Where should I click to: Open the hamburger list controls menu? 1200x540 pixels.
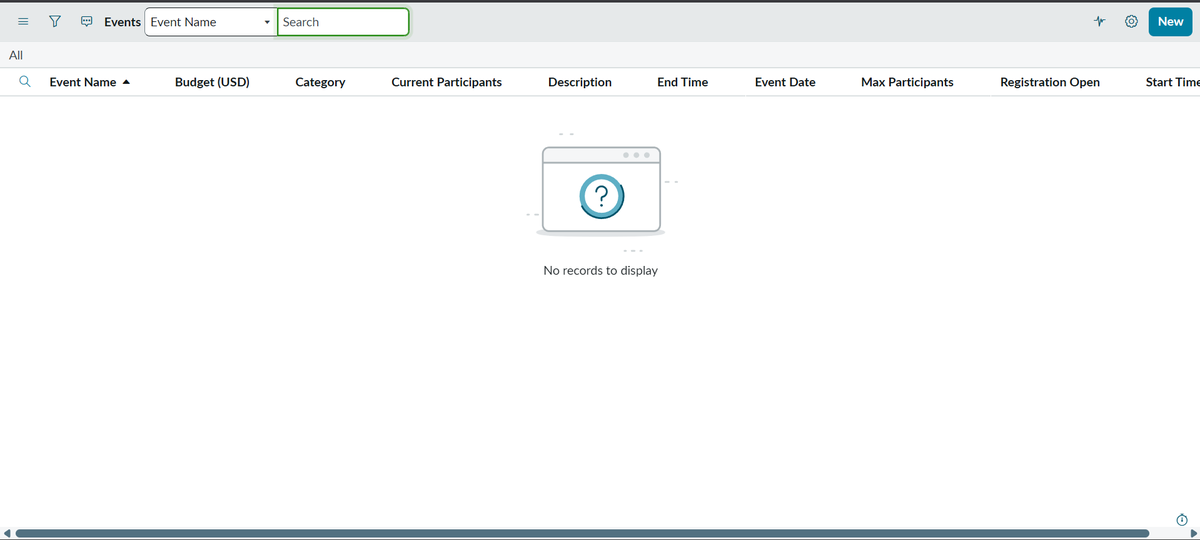click(x=22, y=22)
